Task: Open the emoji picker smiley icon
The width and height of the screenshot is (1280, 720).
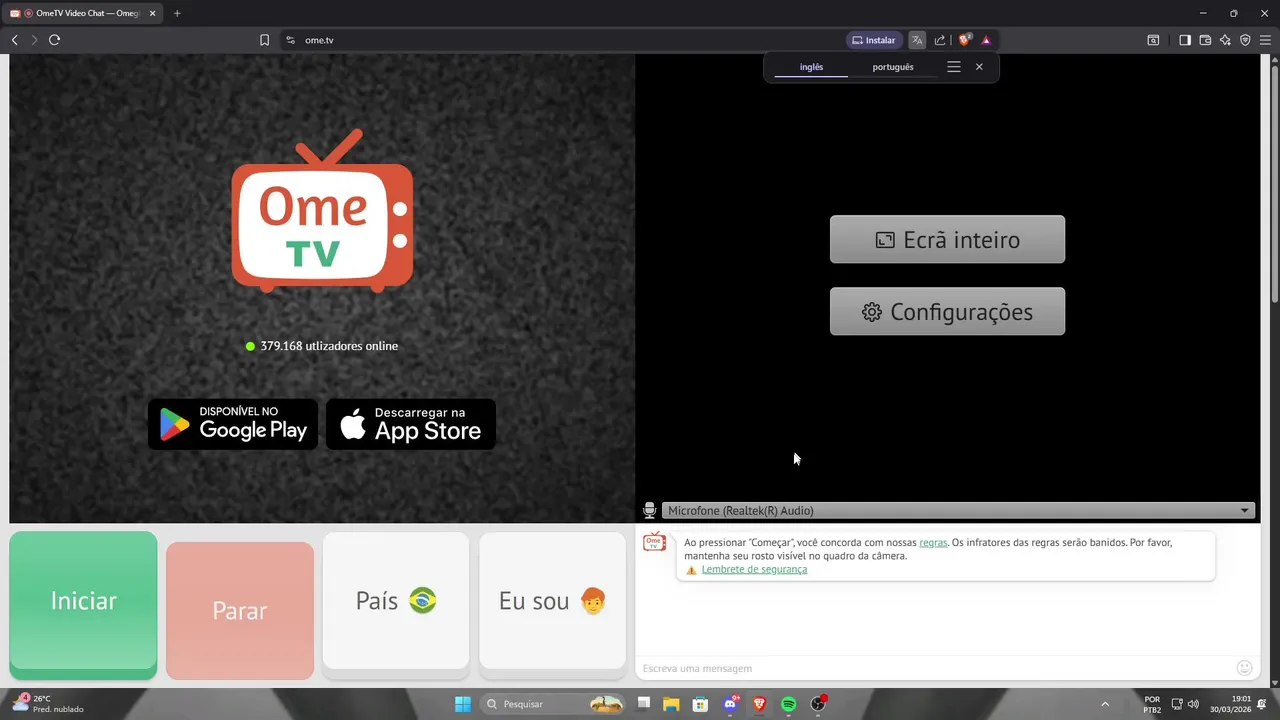Action: tap(1244, 668)
